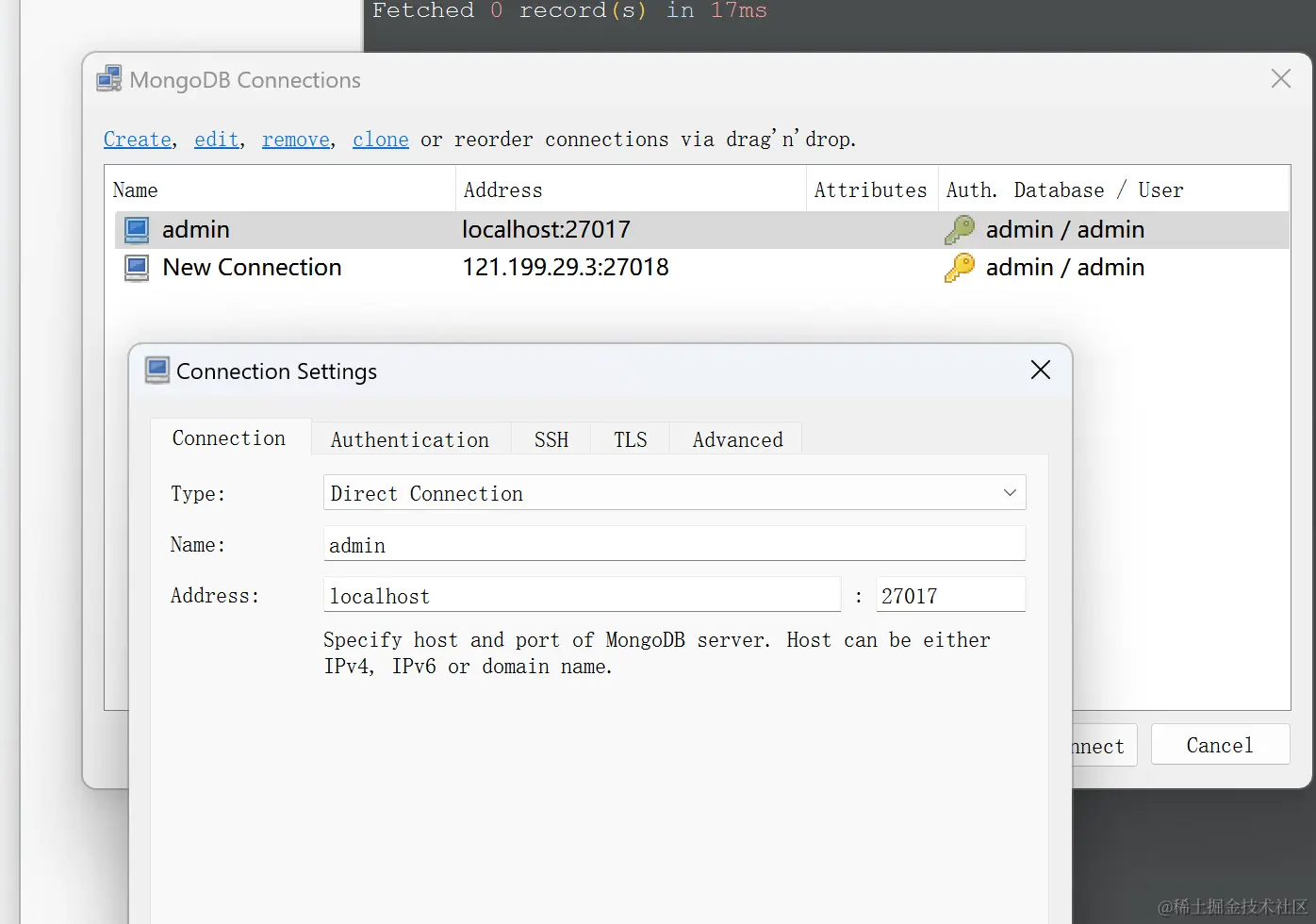The width and height of the screenshot is (1316, 924).
Task: Click the computer icon beside admin connection
Action: click(137, 230)
